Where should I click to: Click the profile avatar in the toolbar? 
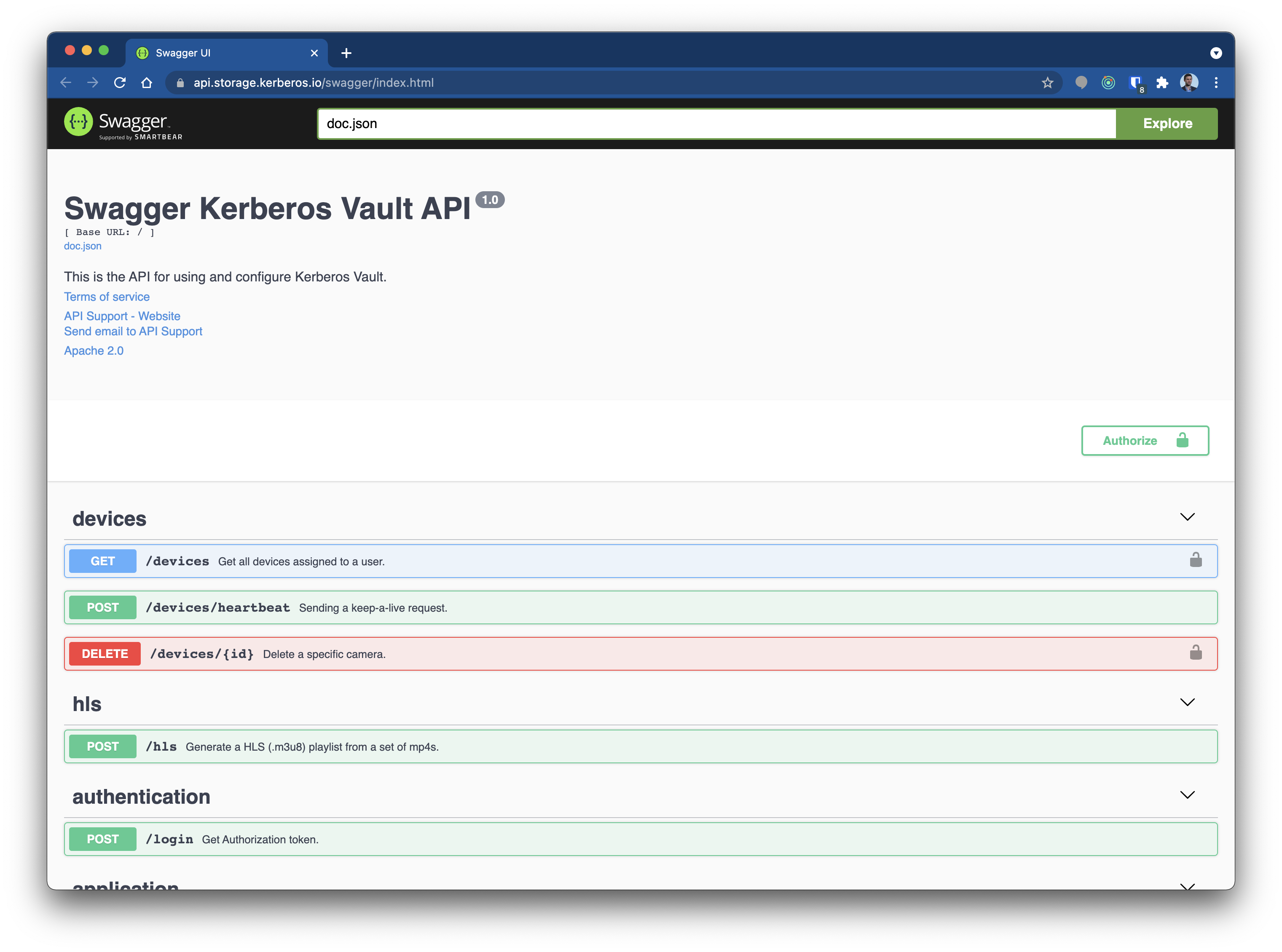click(x=1188, y=83)
